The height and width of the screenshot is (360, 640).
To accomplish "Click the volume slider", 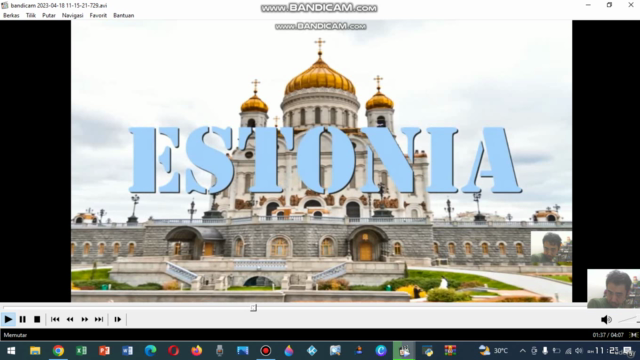I will pyautogui.click(x=629, y=320).
